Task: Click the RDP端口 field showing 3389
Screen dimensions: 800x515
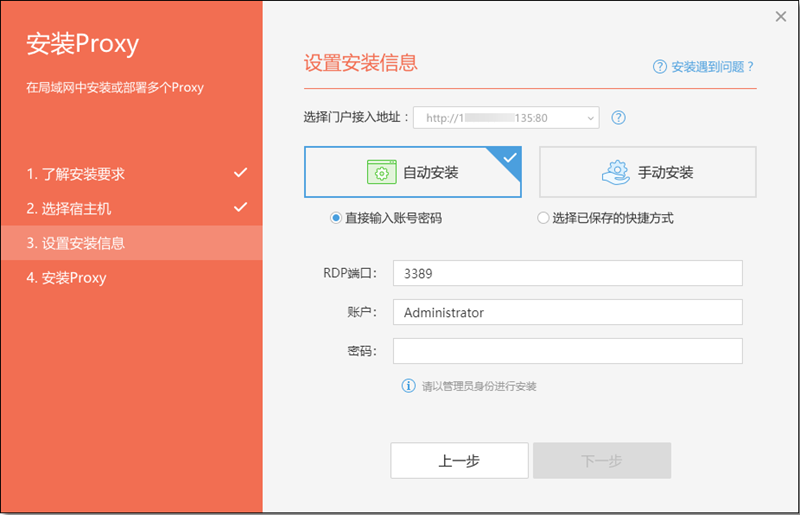Action: tap(567, 273)
